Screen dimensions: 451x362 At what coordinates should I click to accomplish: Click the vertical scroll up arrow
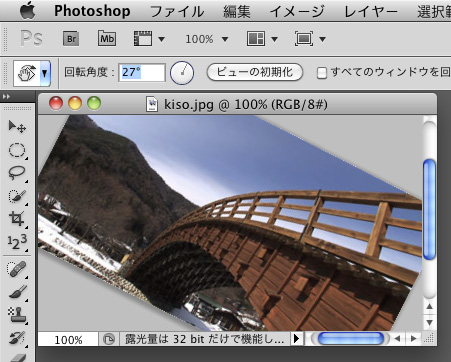click(429, 306)
